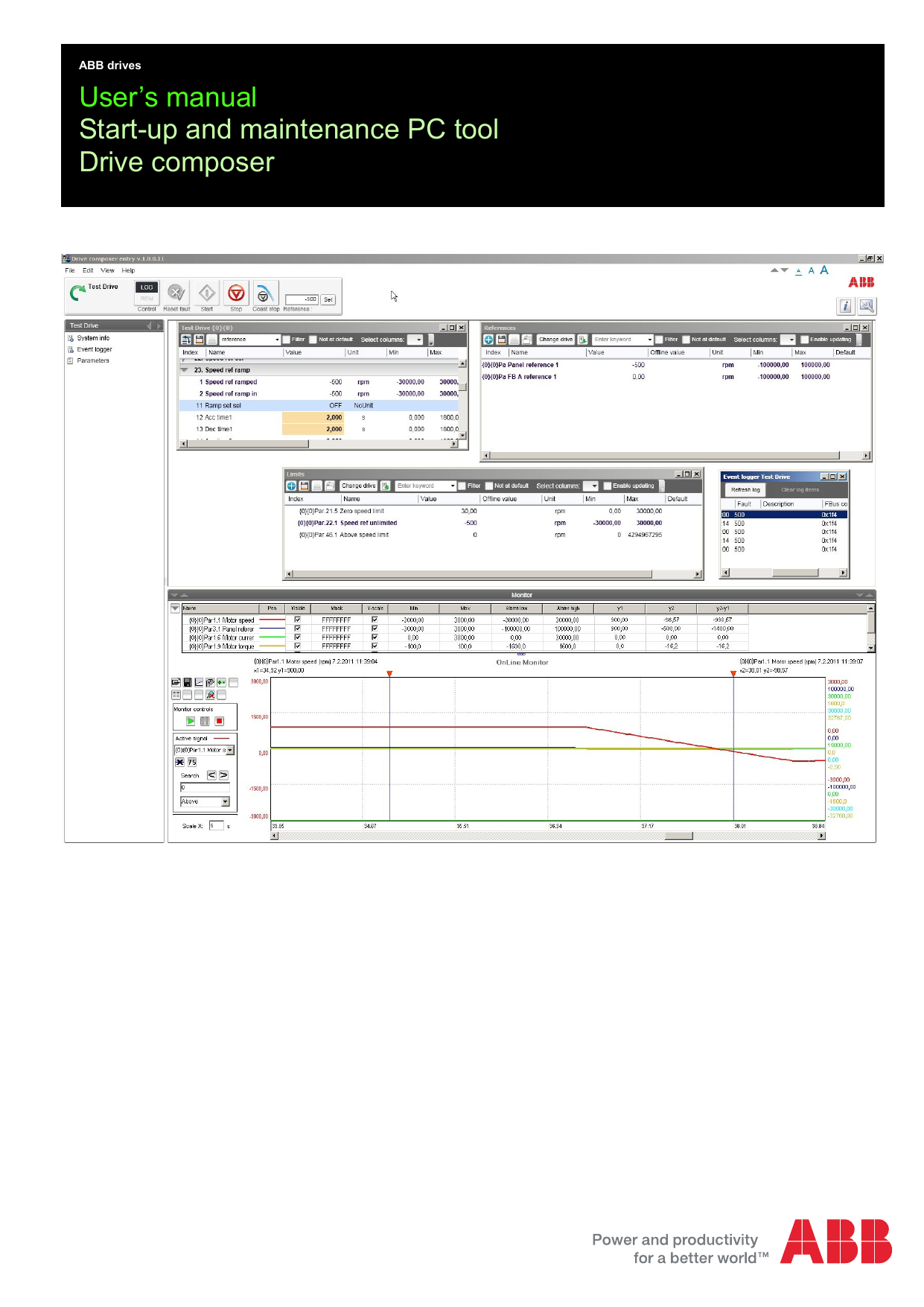Click the X-shaped icon under Active signal
The height and width of the screenshot is (1307, 924).
point(179,763)
